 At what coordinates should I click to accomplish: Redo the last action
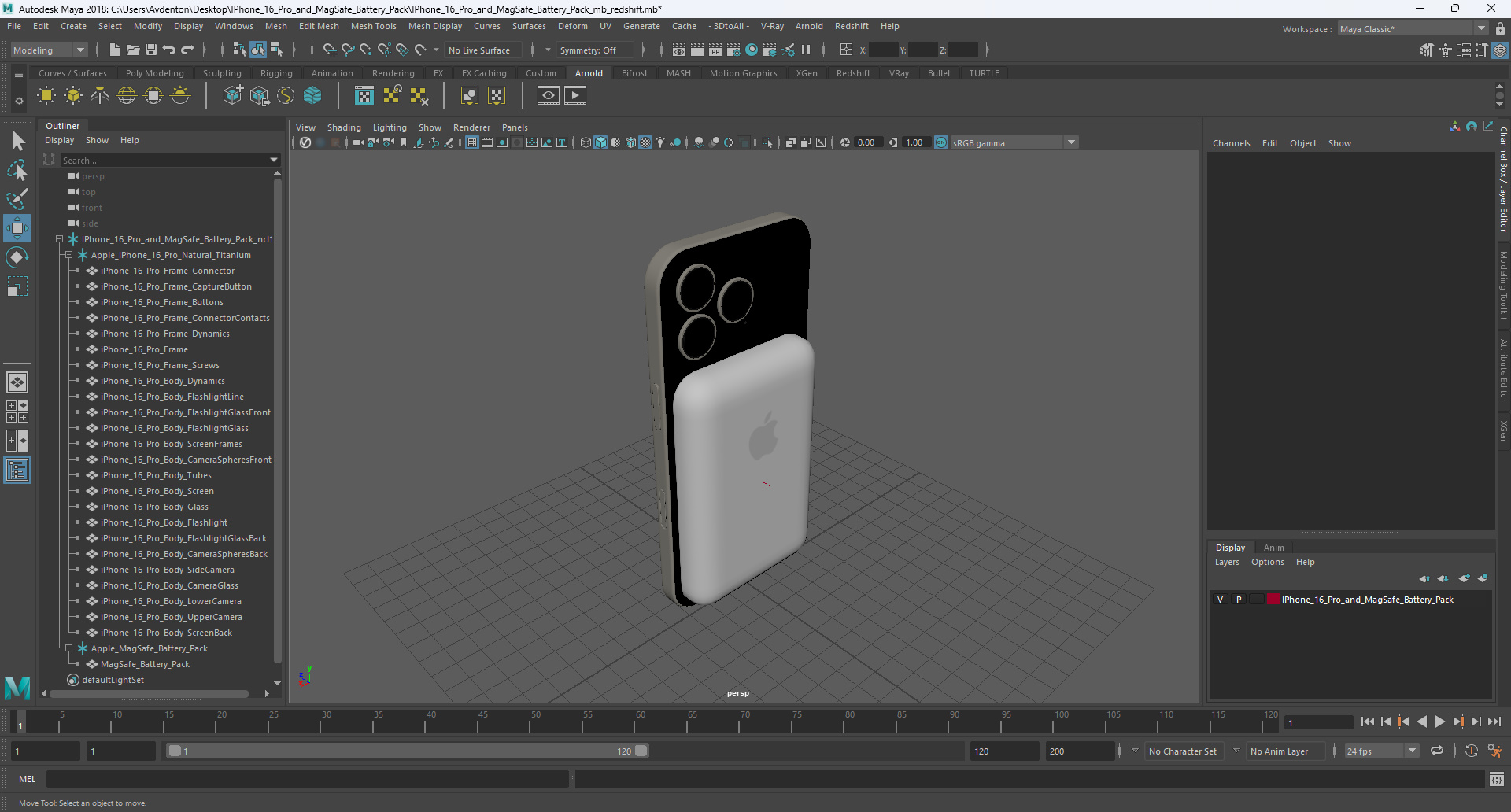[x=187, y=50]
